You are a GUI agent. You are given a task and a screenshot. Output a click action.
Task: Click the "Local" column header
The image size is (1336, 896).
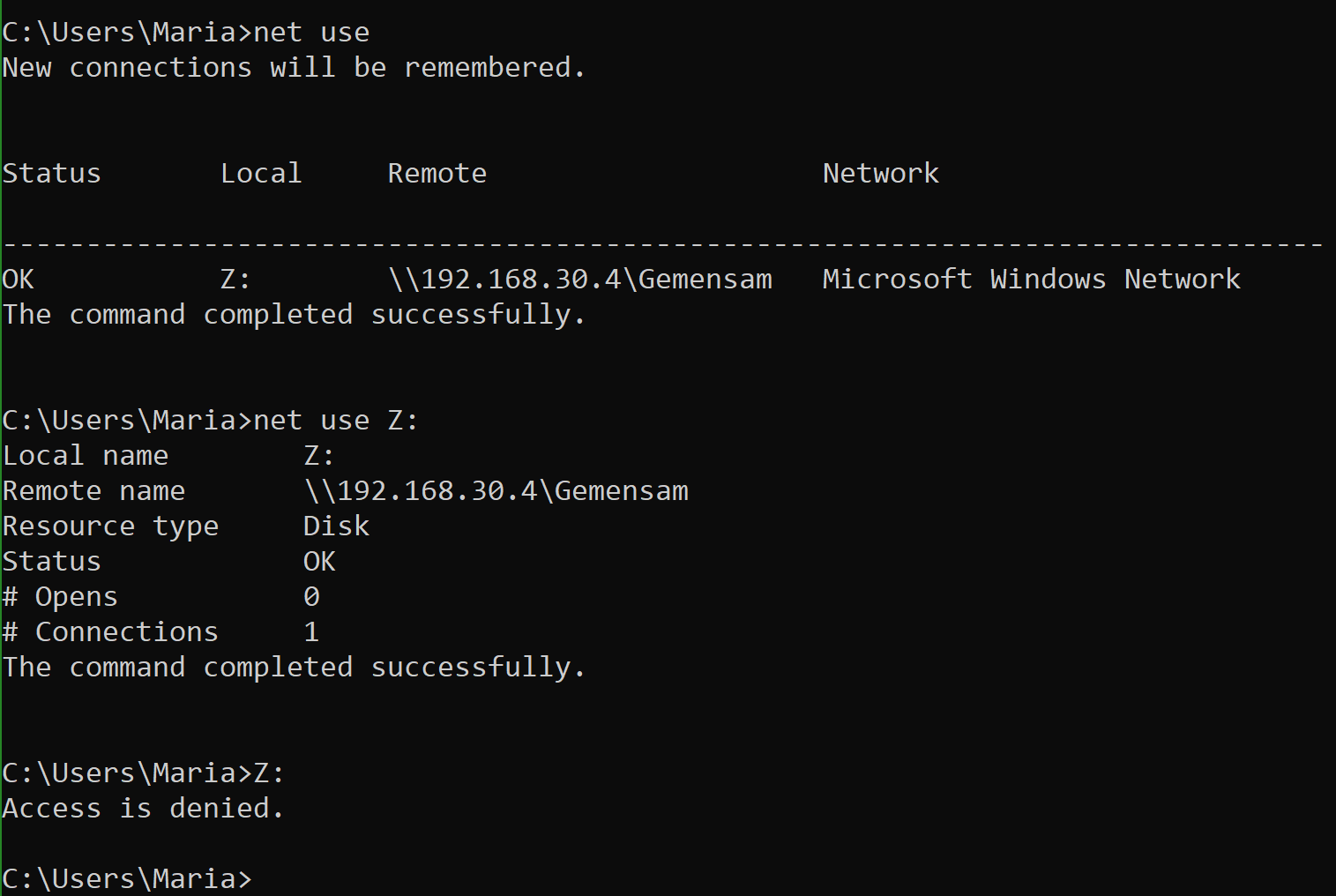point(261,174)
